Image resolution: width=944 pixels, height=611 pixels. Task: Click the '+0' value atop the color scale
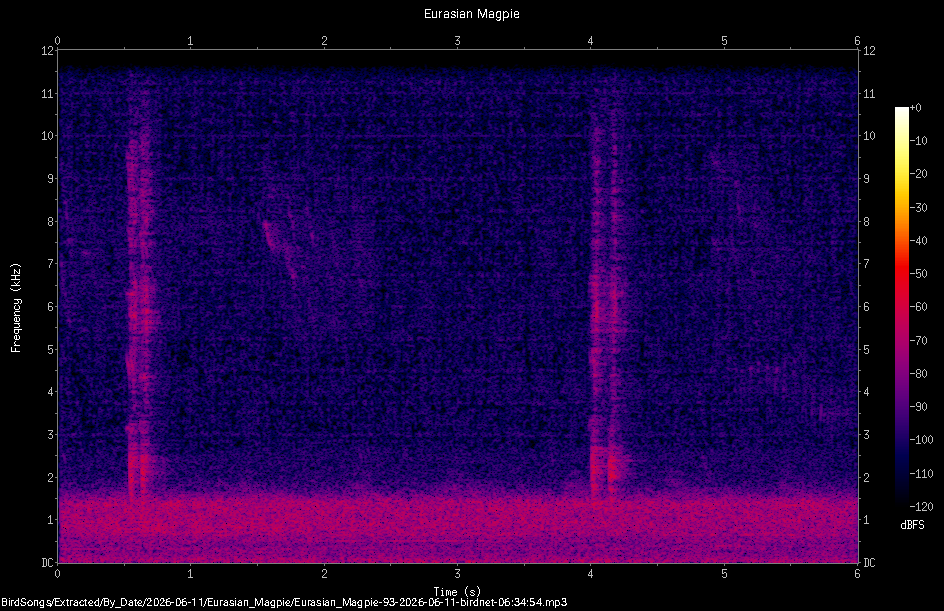point(916,108)
